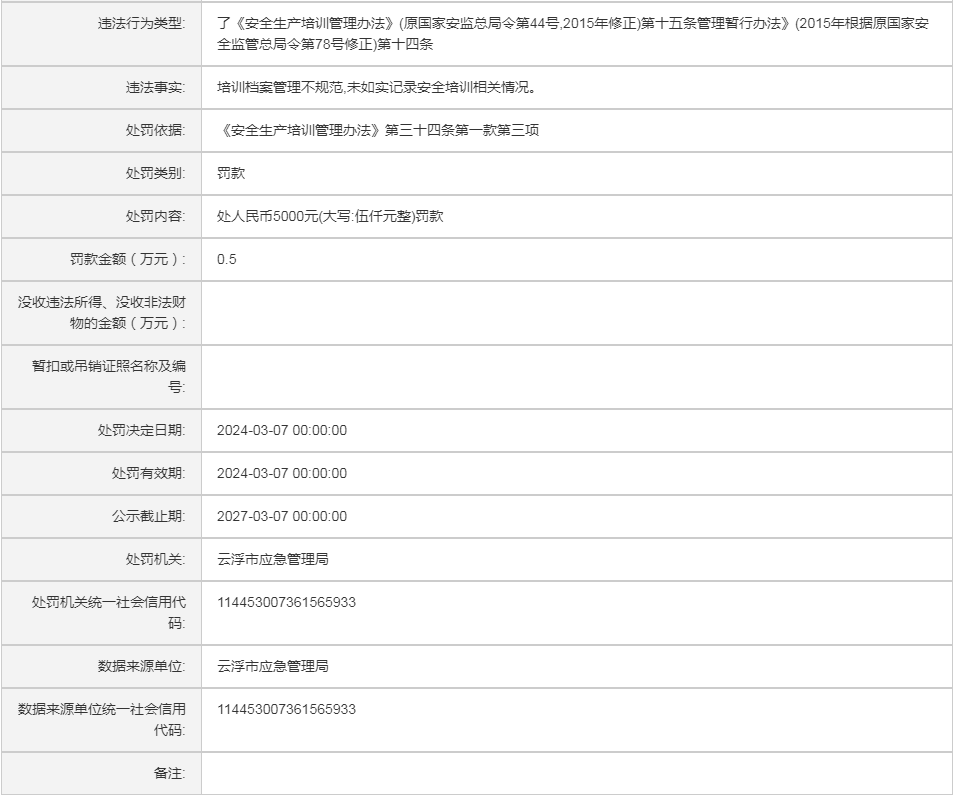Click the 违法事实 description about 培训档案管理不规范
The width and height of the screenshot is (954, 796).
point(377,87)
